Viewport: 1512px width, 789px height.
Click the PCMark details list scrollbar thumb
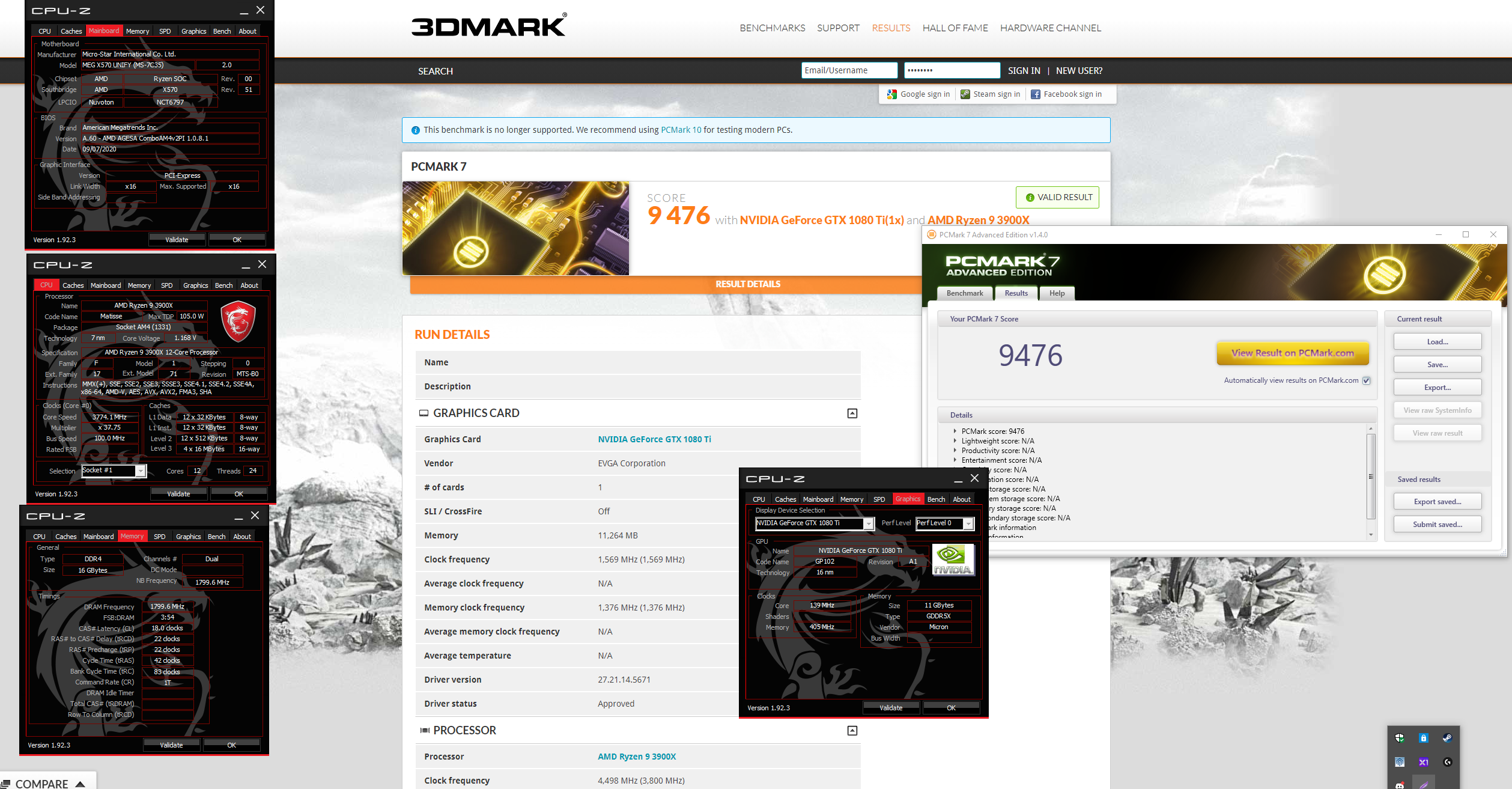[x=1371, y=477]
